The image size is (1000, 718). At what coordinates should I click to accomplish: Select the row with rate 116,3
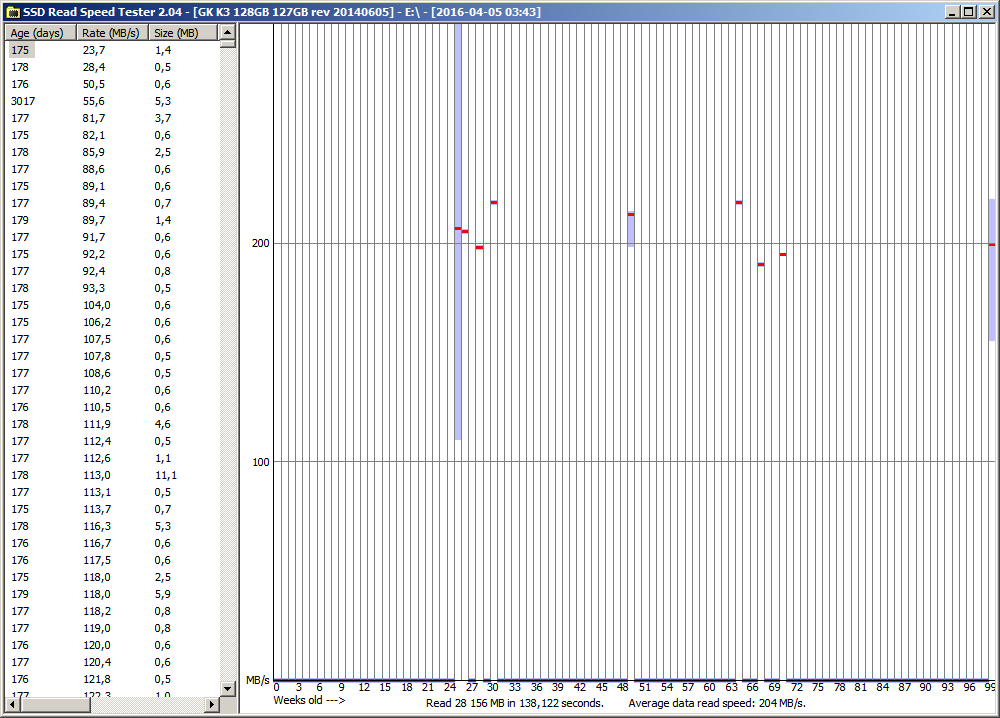click(x=112, y=526)
